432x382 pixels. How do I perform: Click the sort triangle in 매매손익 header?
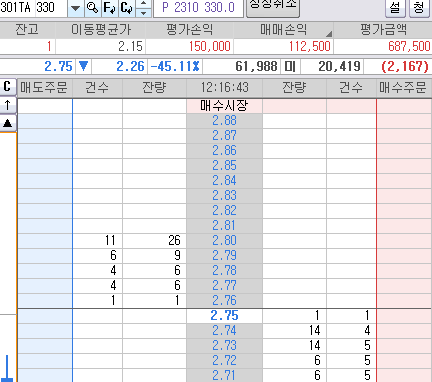coord(329,33)
